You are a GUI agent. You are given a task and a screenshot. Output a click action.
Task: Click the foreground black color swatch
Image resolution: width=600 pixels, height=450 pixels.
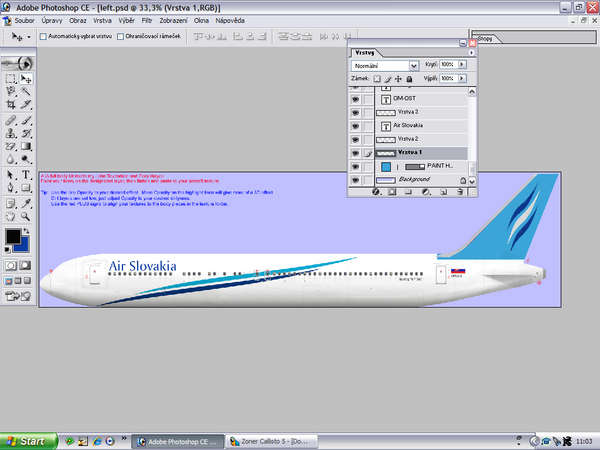13,236
